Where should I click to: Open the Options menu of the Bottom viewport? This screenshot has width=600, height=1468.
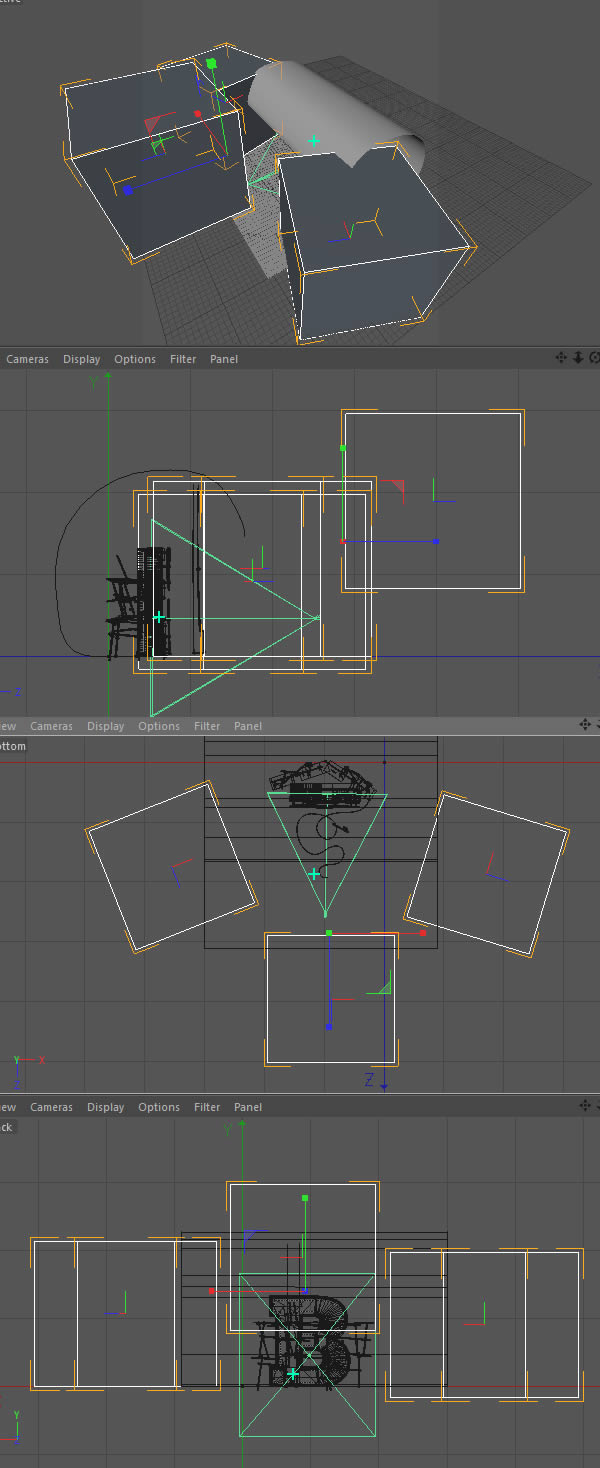click(x=159, y=726)
